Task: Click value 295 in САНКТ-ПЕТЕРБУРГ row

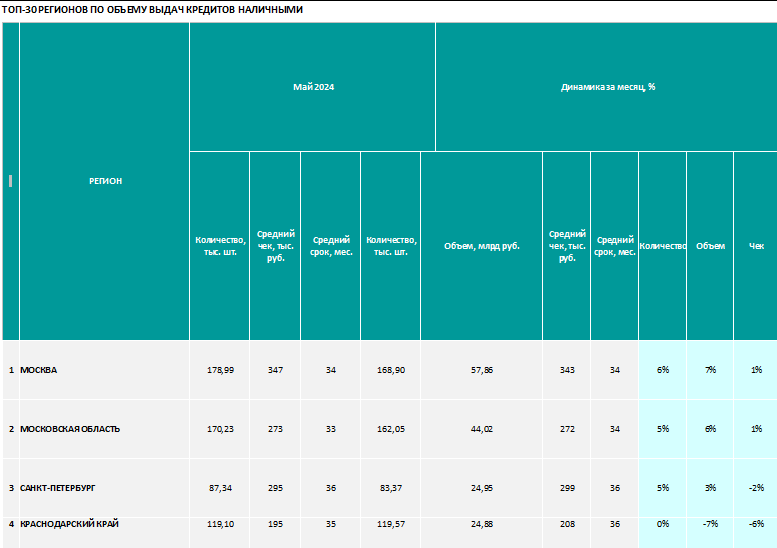Action: click(276, 488)
